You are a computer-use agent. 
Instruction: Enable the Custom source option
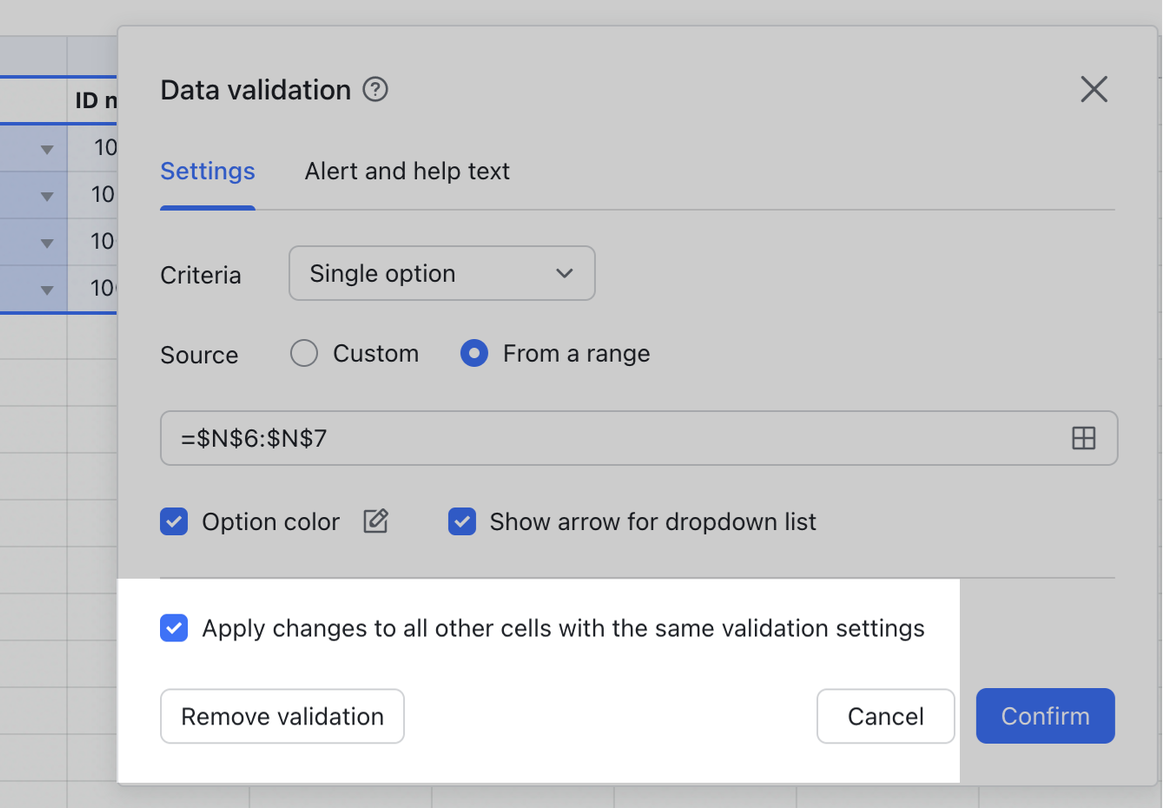pos(303,353)
